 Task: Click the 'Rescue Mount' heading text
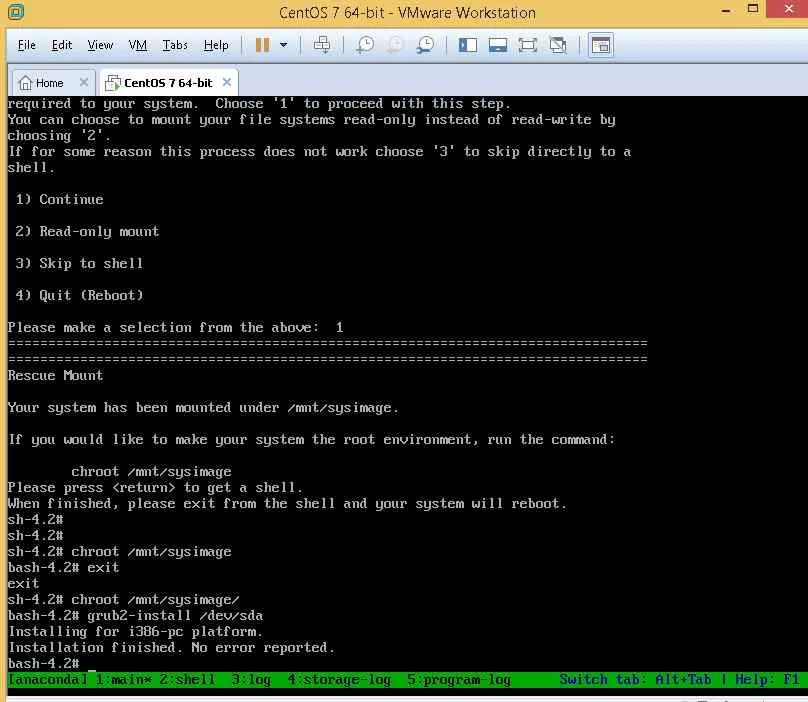click(x=56, y=375)
